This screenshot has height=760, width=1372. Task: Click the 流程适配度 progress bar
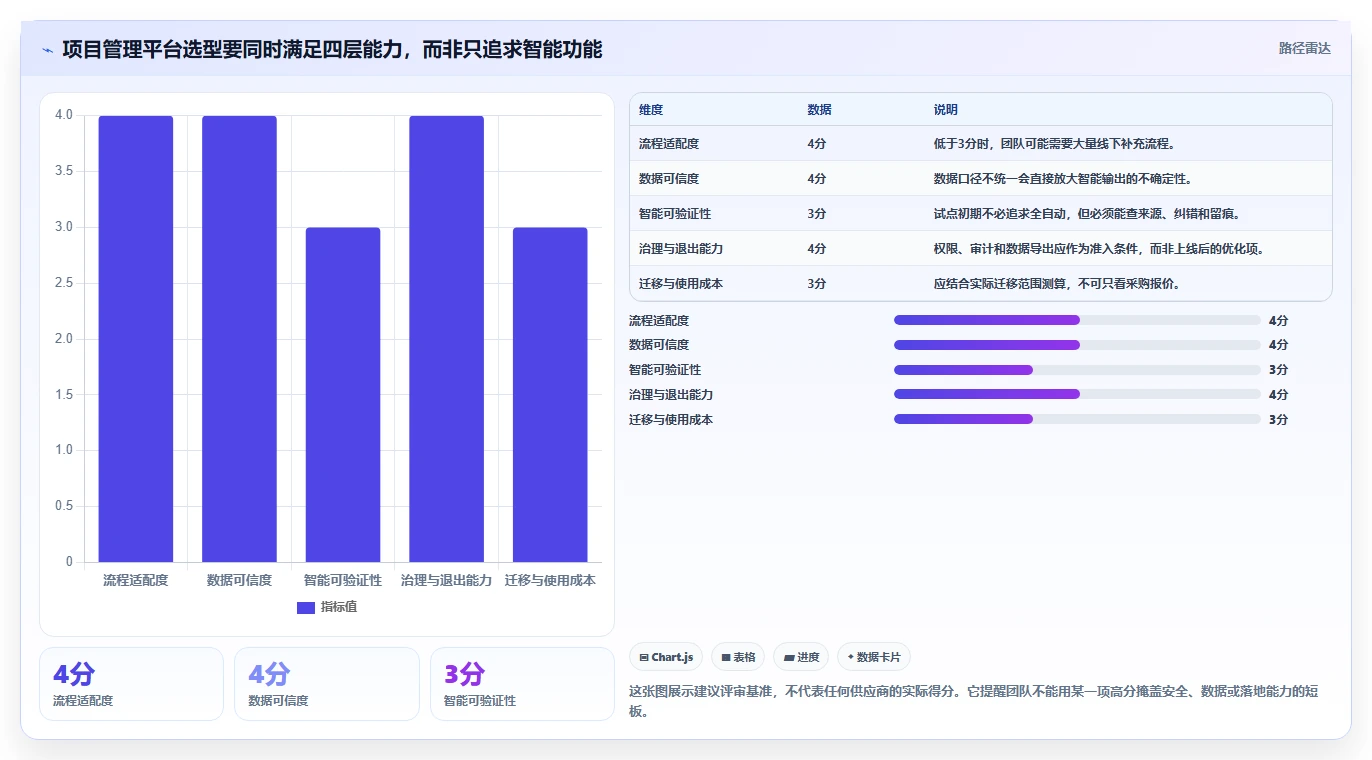[x=1077, y=320]
